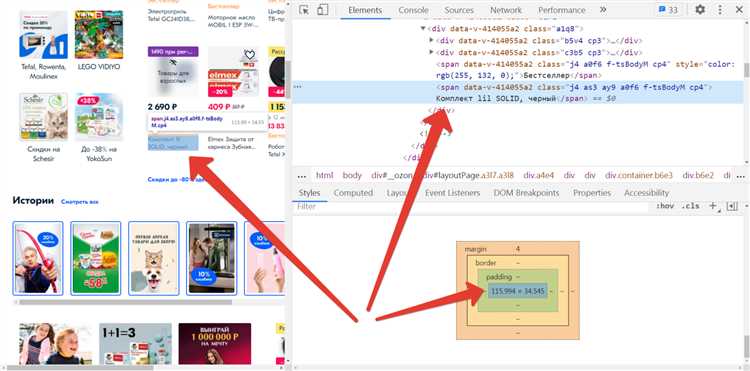Viewport: 750px width, 371px height.
Task: Open the 33 issues message badge
Action: click(668, 10)
